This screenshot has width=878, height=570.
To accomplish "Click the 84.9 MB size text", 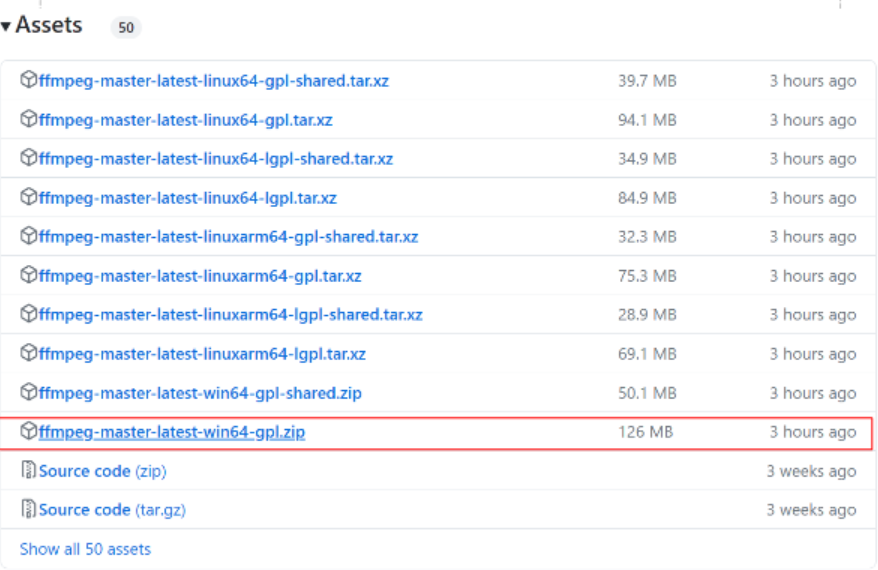I will click(x=647, y=198).
